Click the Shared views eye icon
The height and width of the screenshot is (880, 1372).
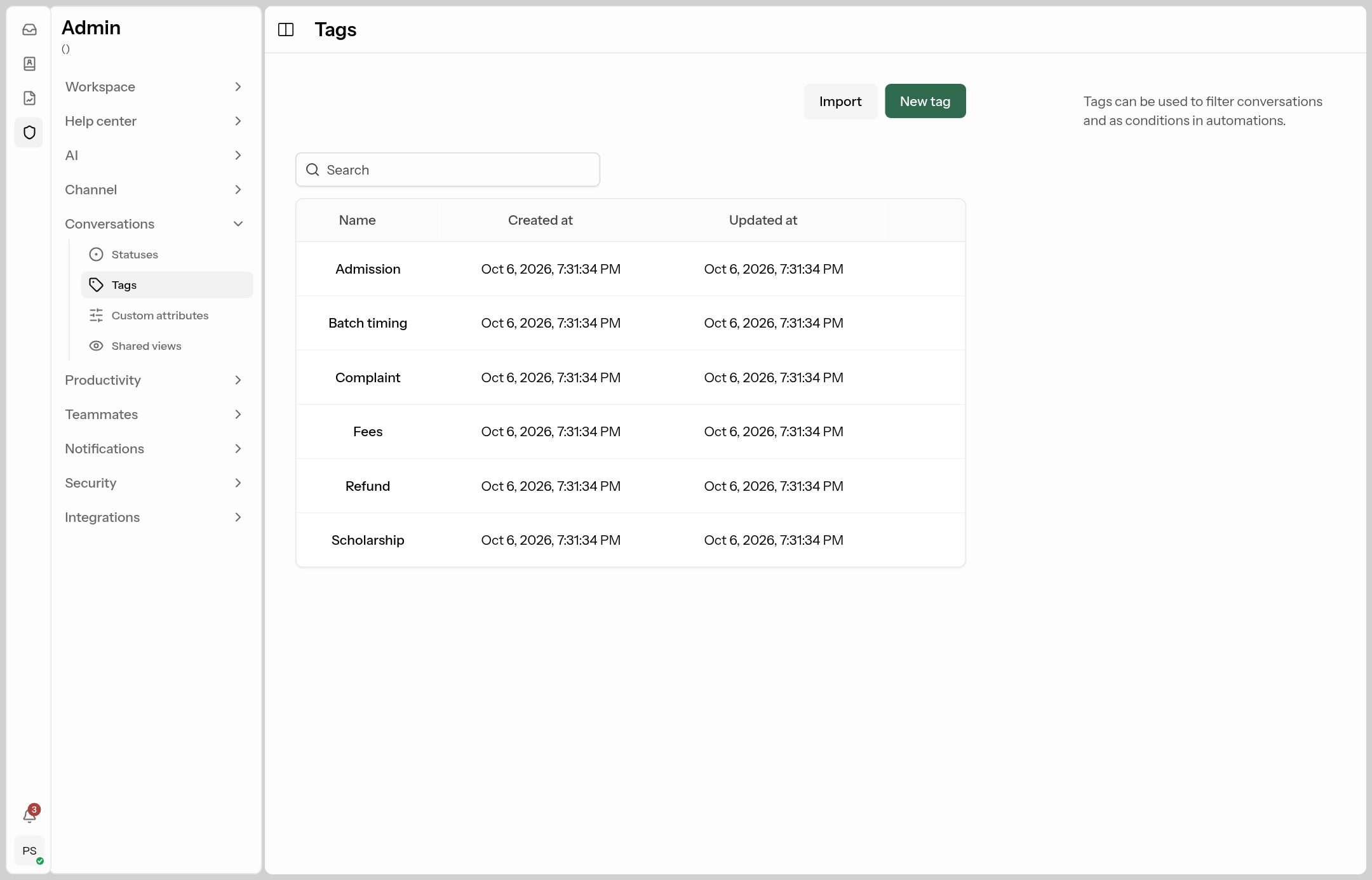pos(96,346)
